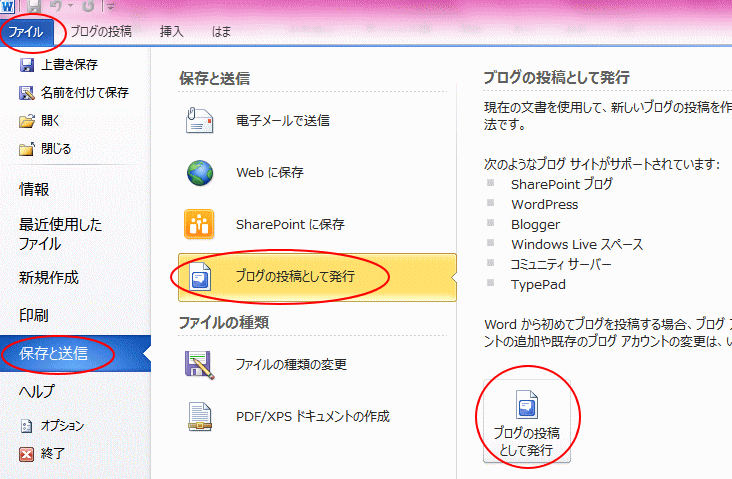
Task: Choose 上書き保存 in the left menu
Action: pyautogui.click(x=70, y=65)
